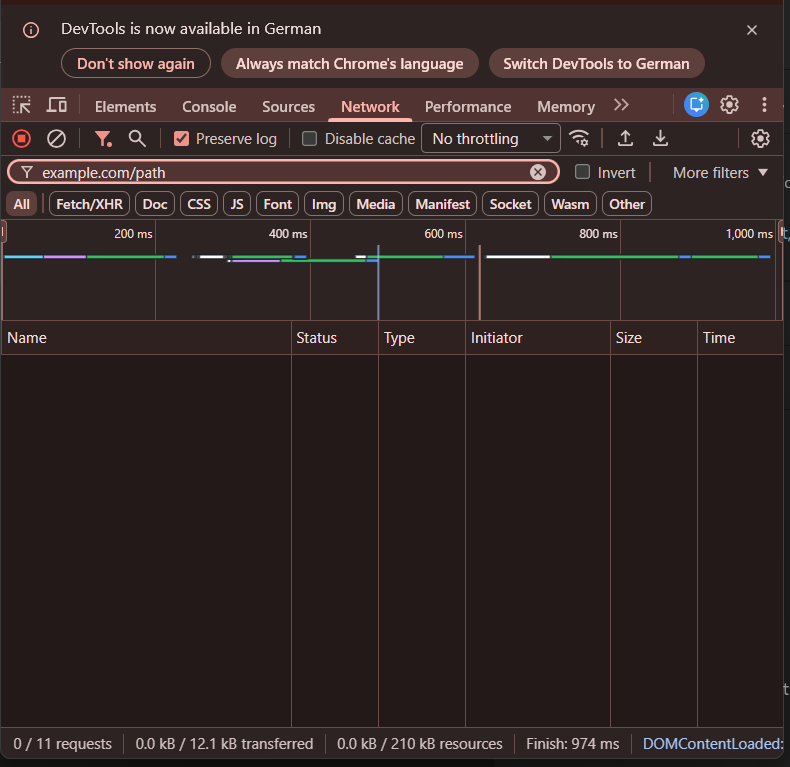Screen dimensions: 790x767
Task: Open DevTools settings gear
Action: point(729,105)
